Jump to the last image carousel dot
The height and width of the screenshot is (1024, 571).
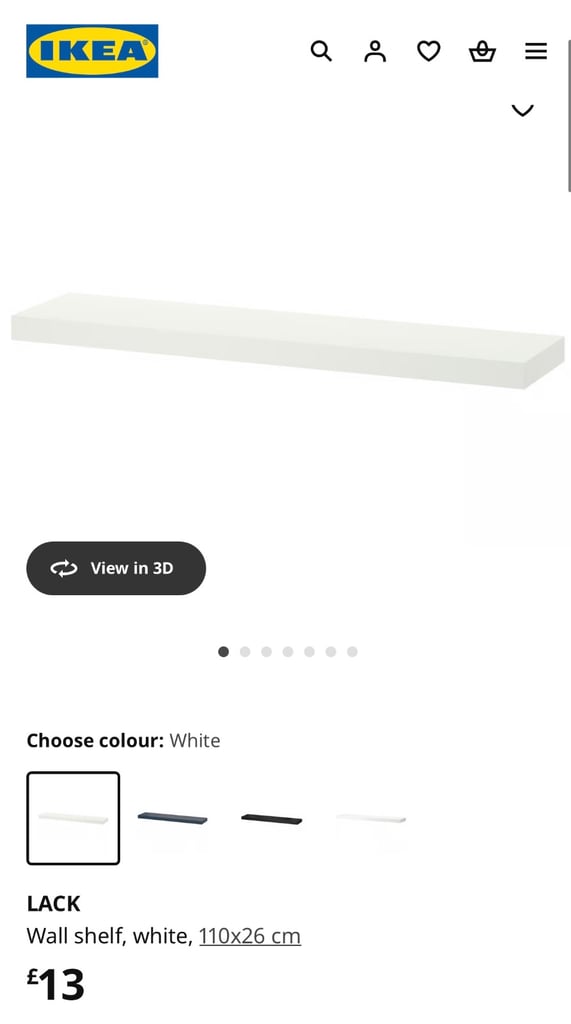(x=352, y=652)
